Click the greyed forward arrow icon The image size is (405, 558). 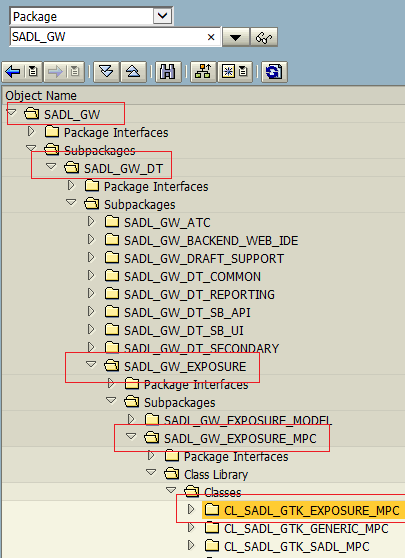[55, 72]
